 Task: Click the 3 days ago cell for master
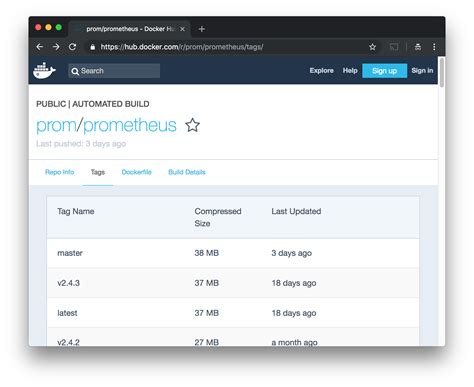point(291,253)
